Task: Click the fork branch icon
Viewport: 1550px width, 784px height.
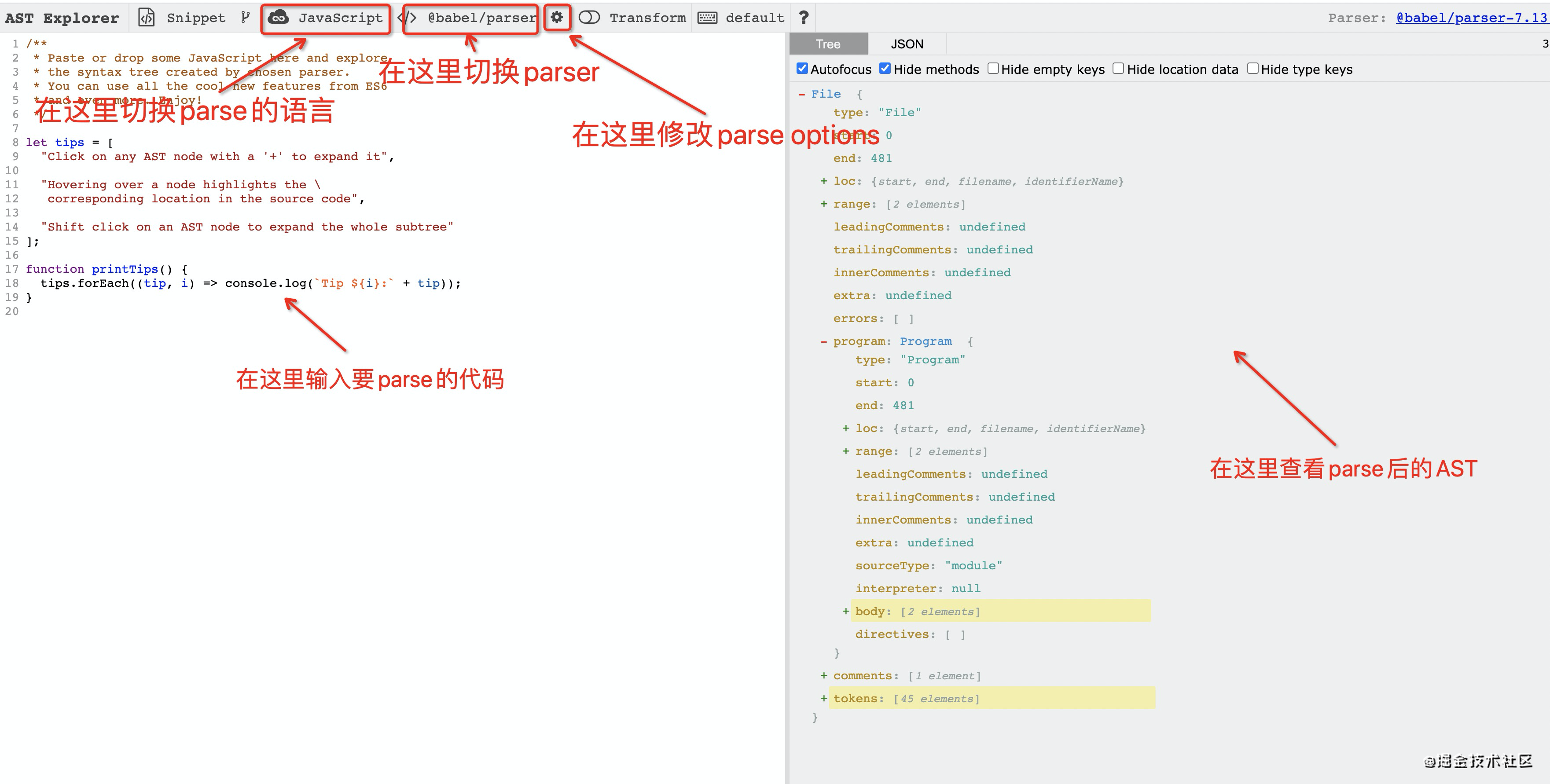Action: [245, 18]
